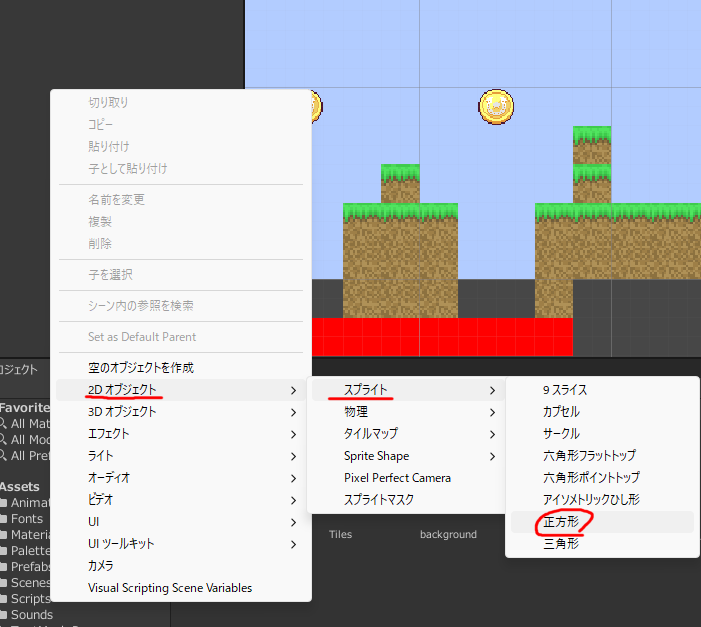Create a 9 スライス sprite
This screenshot has width=701, height=627.
[602, 390]
